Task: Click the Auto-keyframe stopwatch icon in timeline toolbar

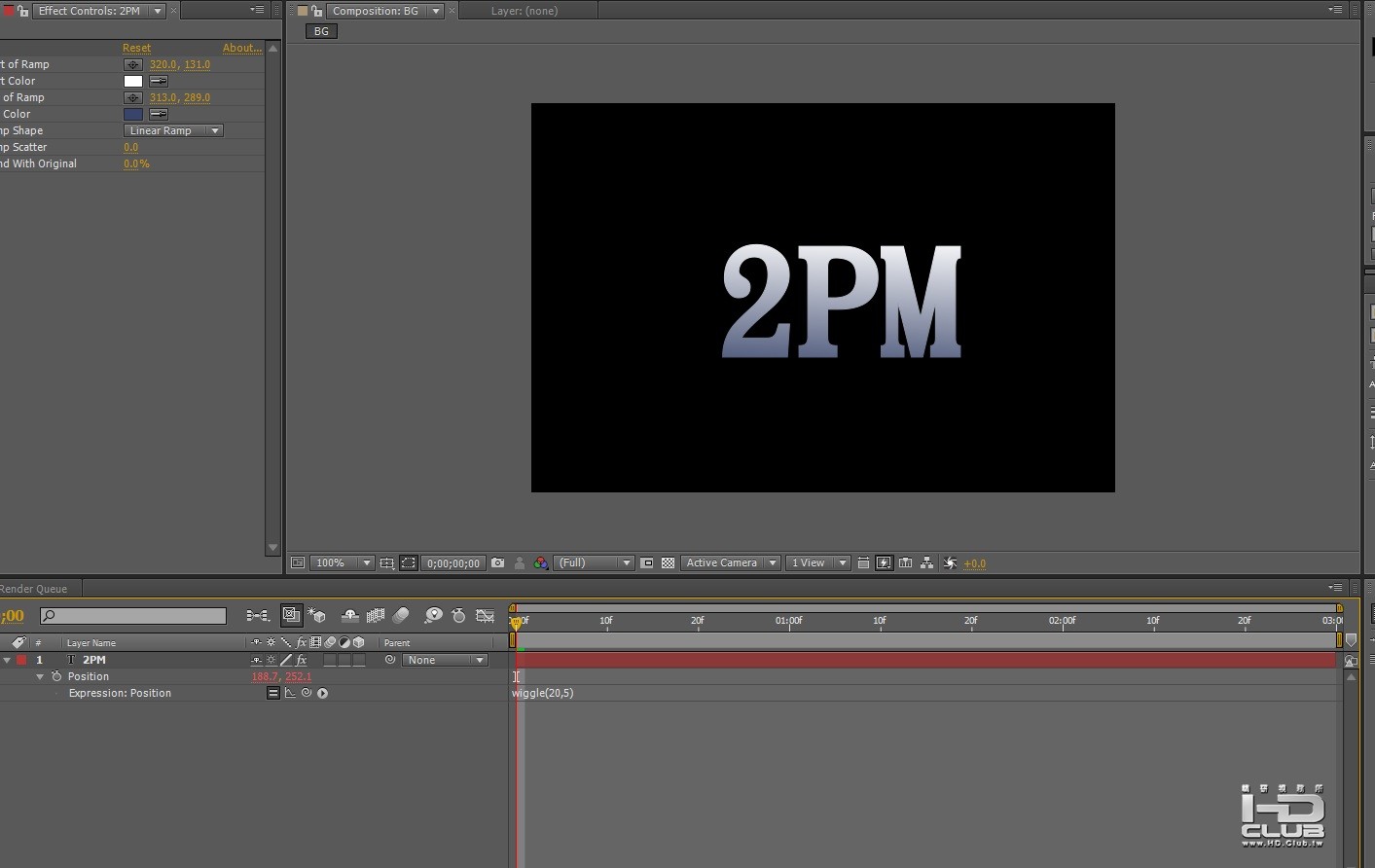Action: 459,616
